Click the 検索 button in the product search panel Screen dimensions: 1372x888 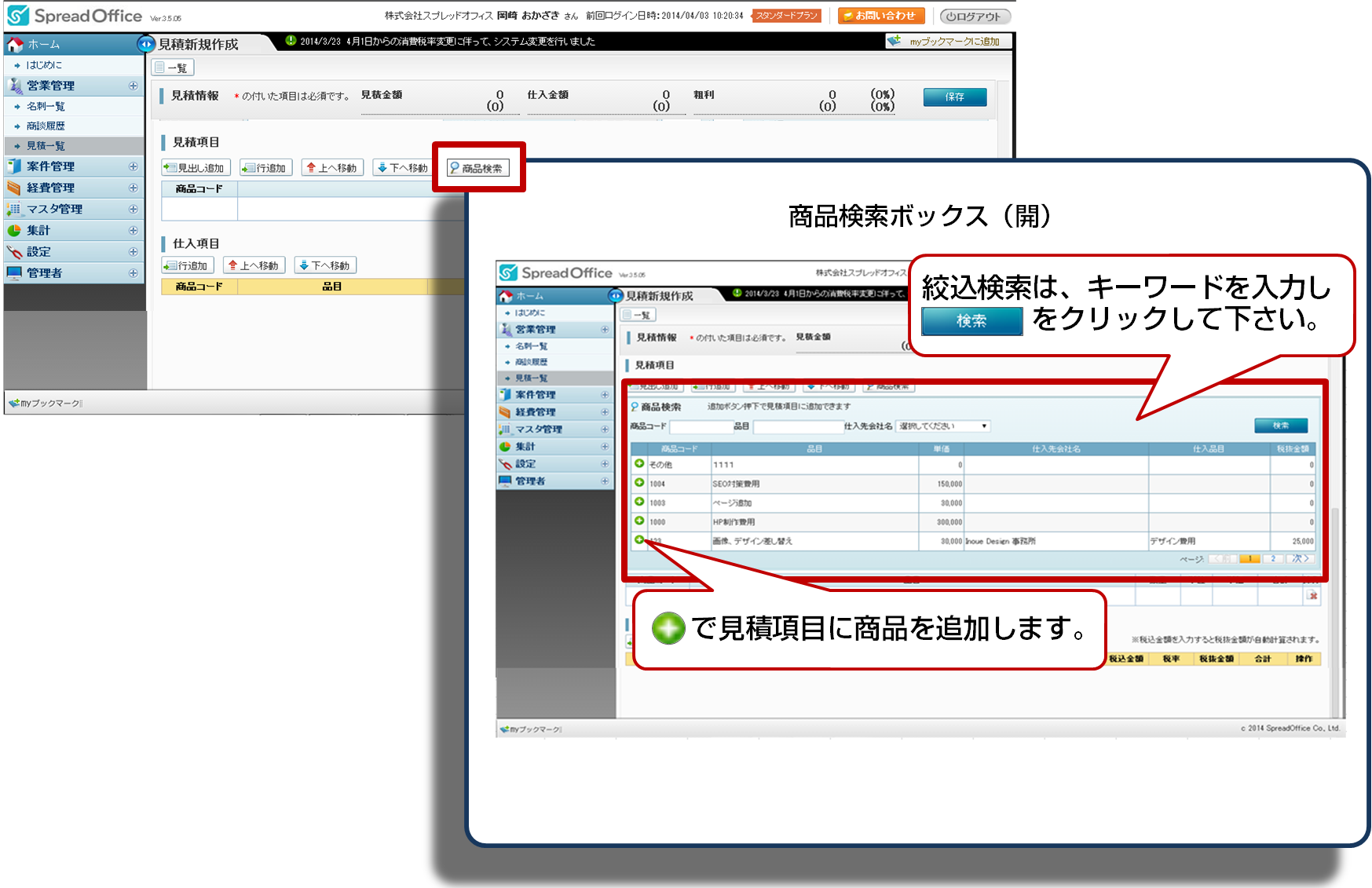pos(1281,426)
